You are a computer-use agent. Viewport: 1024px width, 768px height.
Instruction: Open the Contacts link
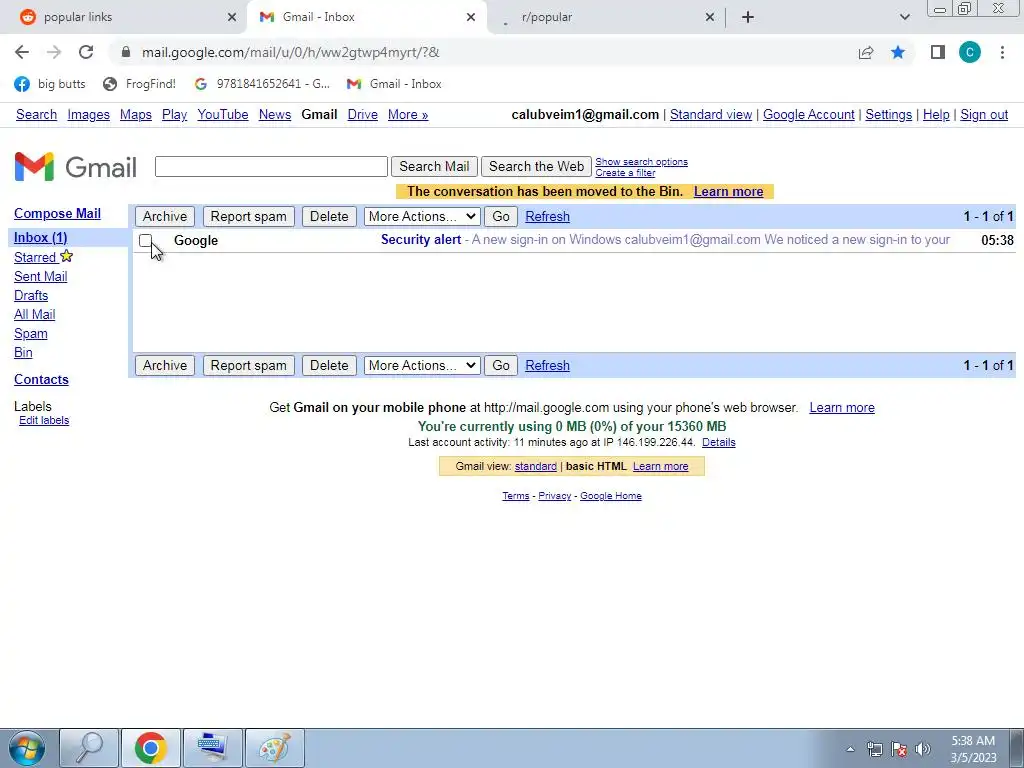41,379
